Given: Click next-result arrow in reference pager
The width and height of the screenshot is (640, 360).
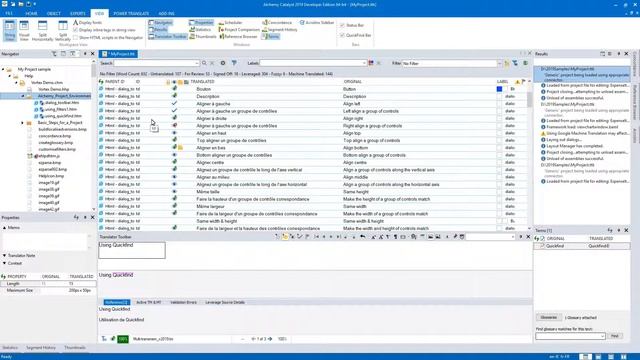Looking at the screenshot, I should (x=270, y=339).
